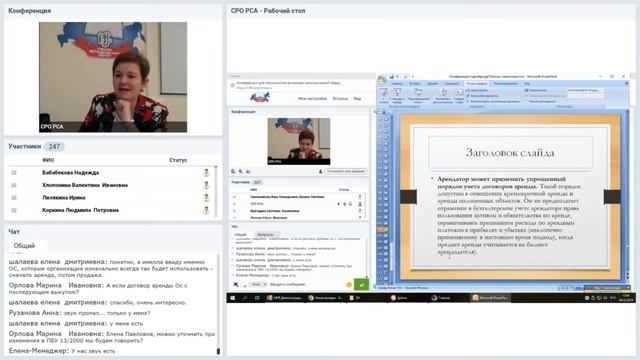Click chat message from Рузанова Анна
640x360 pixels.
tap(79, 313)
